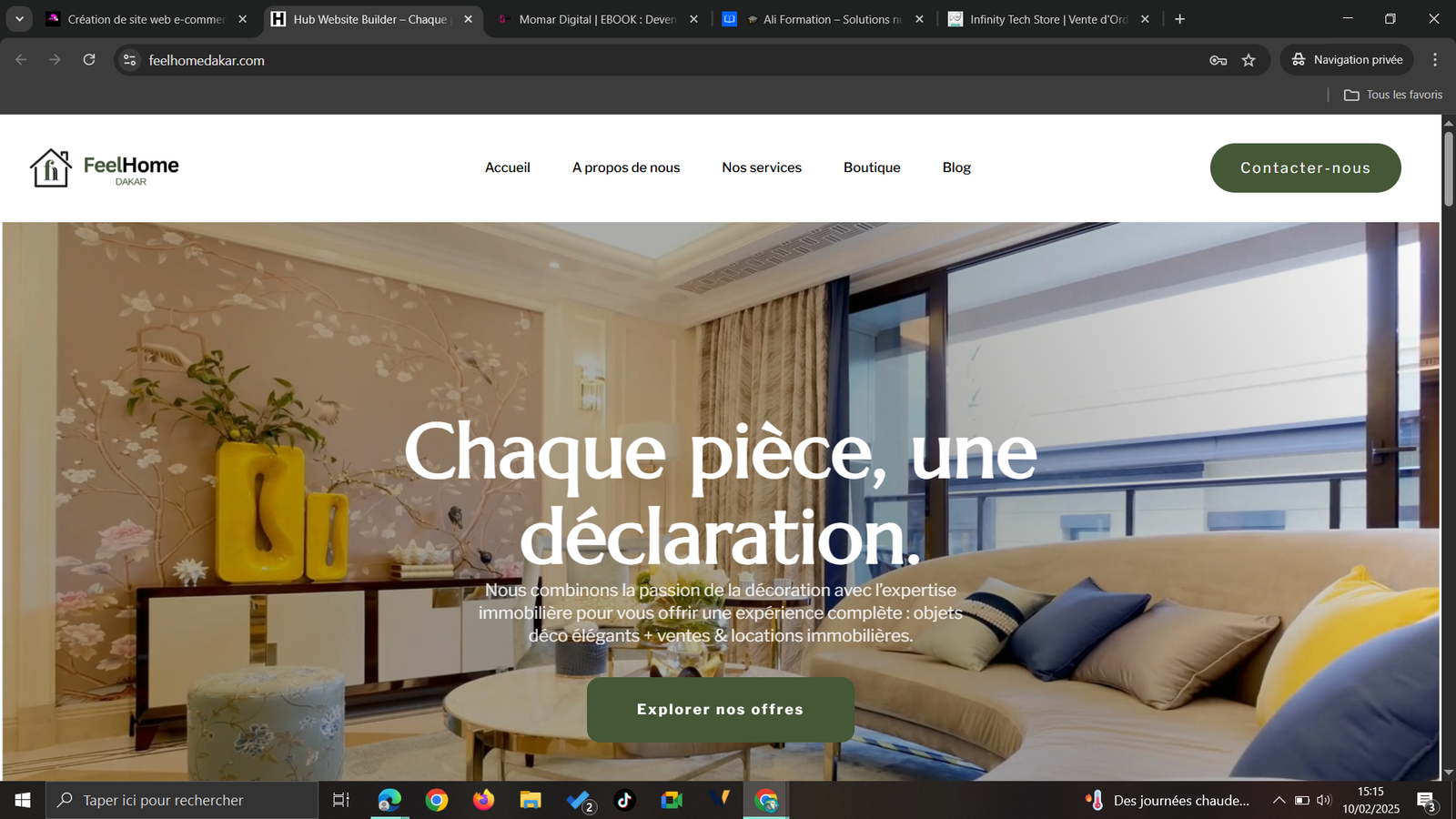Open TikTok from the taskbar
Screen dimensions: 1456x819
click(624, 800)
